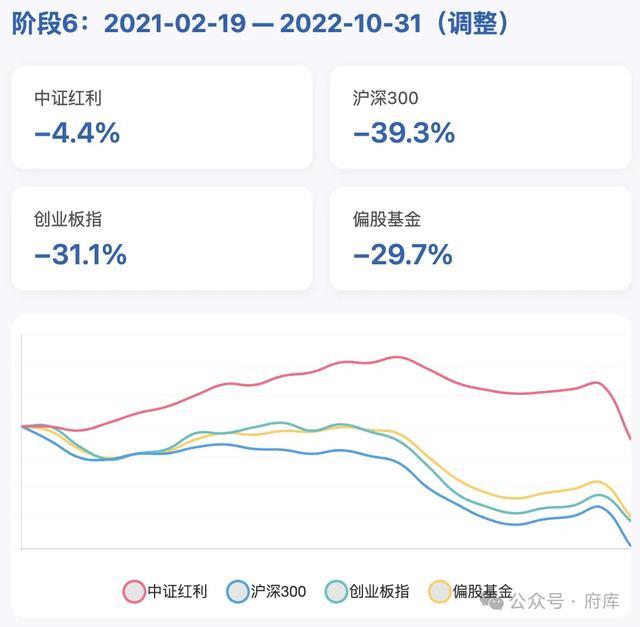Toggle the 中证红利 series legend label
Viewport: 640px width, 627px height.
178,591
